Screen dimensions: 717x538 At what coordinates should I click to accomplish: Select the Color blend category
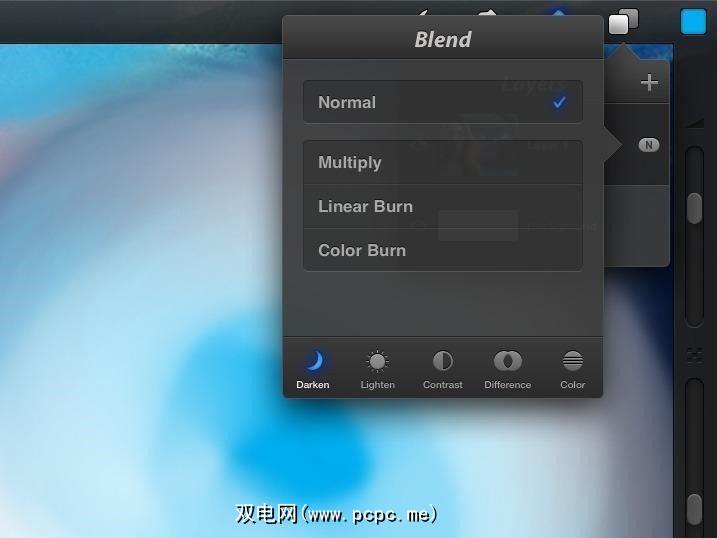click(573, 369)
